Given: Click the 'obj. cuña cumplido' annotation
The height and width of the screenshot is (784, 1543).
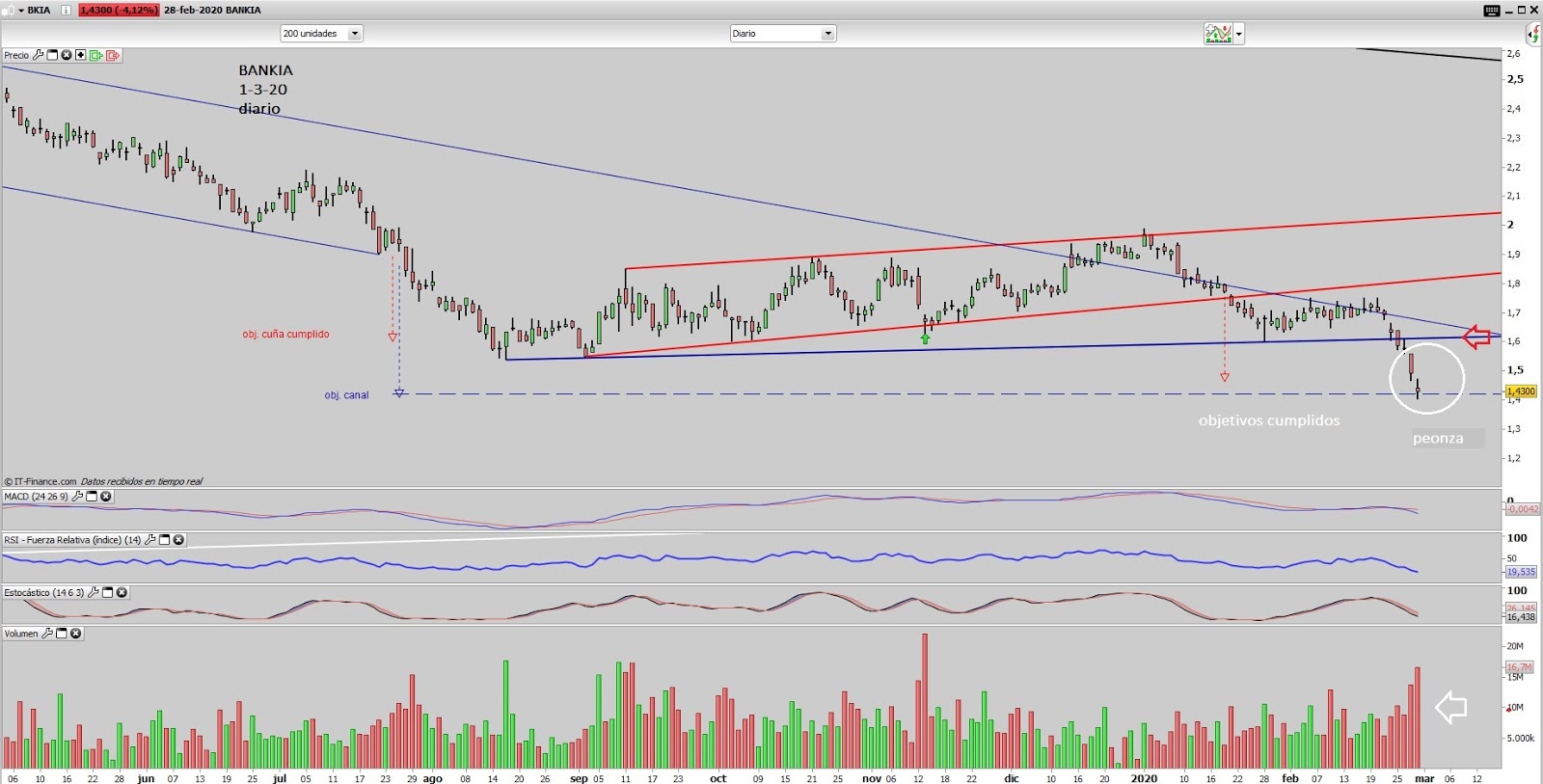Looking at the screenshot, I should coord(285,335).
